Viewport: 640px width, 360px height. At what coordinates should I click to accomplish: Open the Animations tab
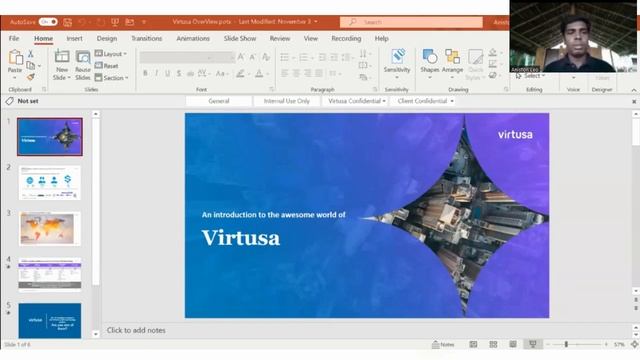(193, 38)
